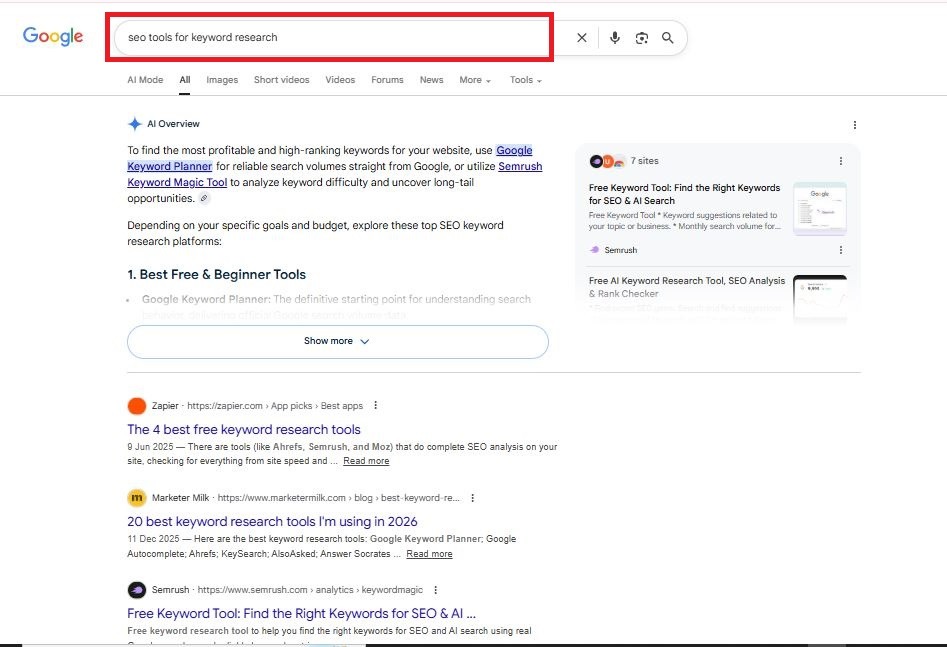Click the 7 sites source favicons
The width and height of the screenshot is (947, 647).
pos(607,161)
